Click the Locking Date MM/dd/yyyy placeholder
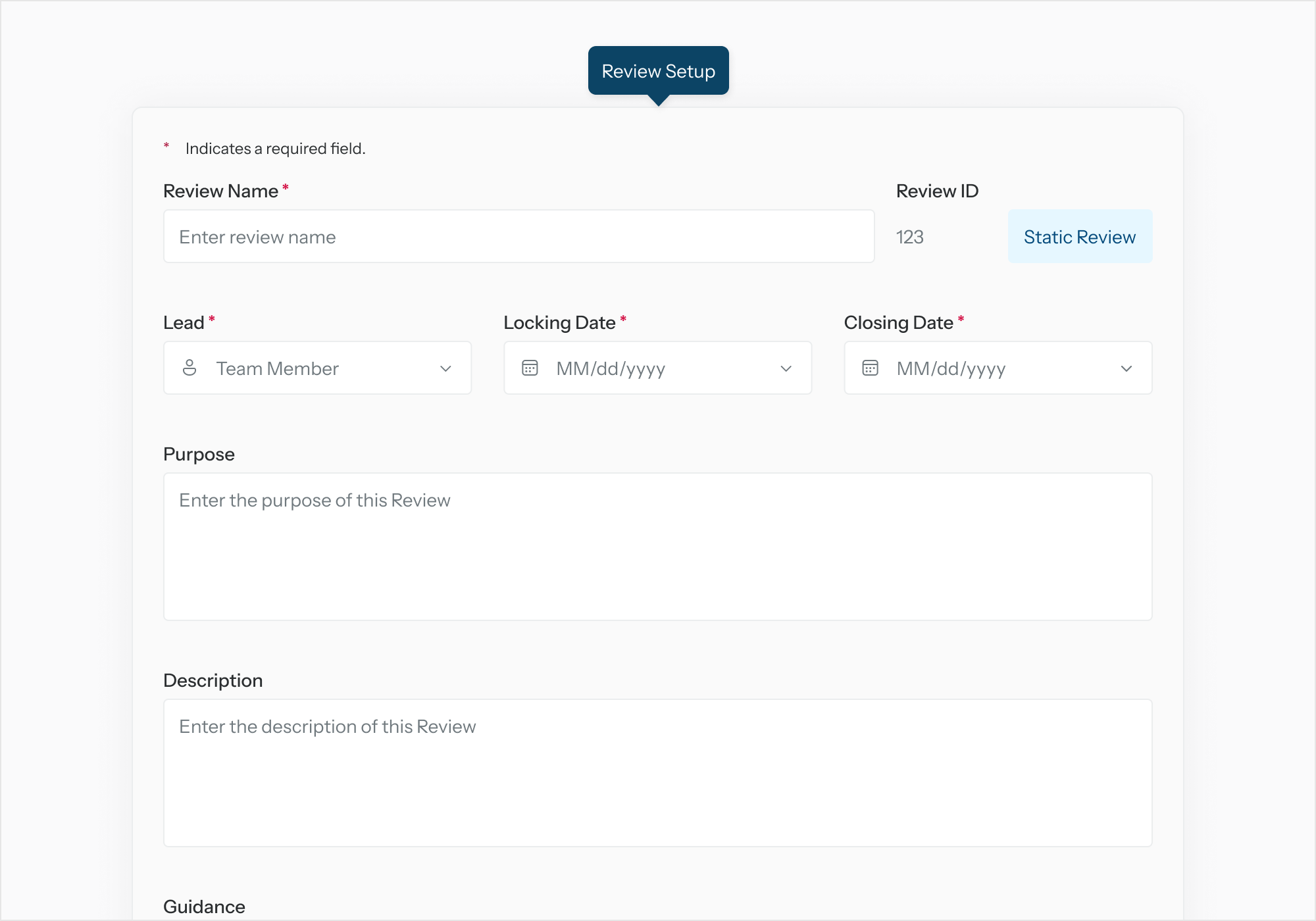 pyautogui.click(x=611, y=368)
